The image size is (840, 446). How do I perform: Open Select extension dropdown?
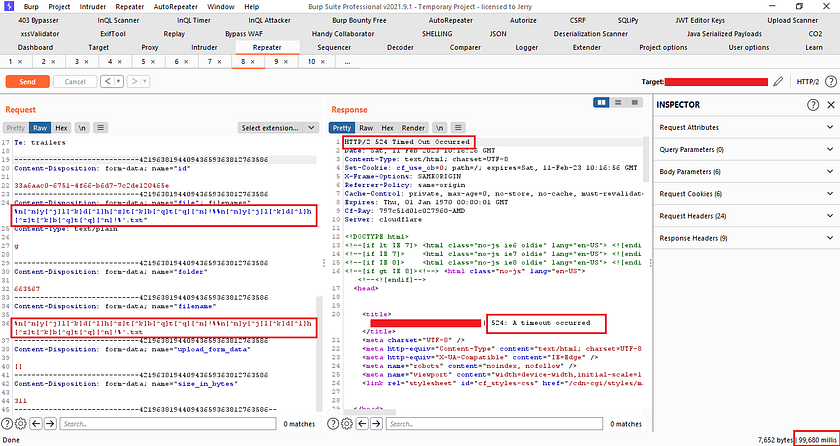(x=278, y=128)
